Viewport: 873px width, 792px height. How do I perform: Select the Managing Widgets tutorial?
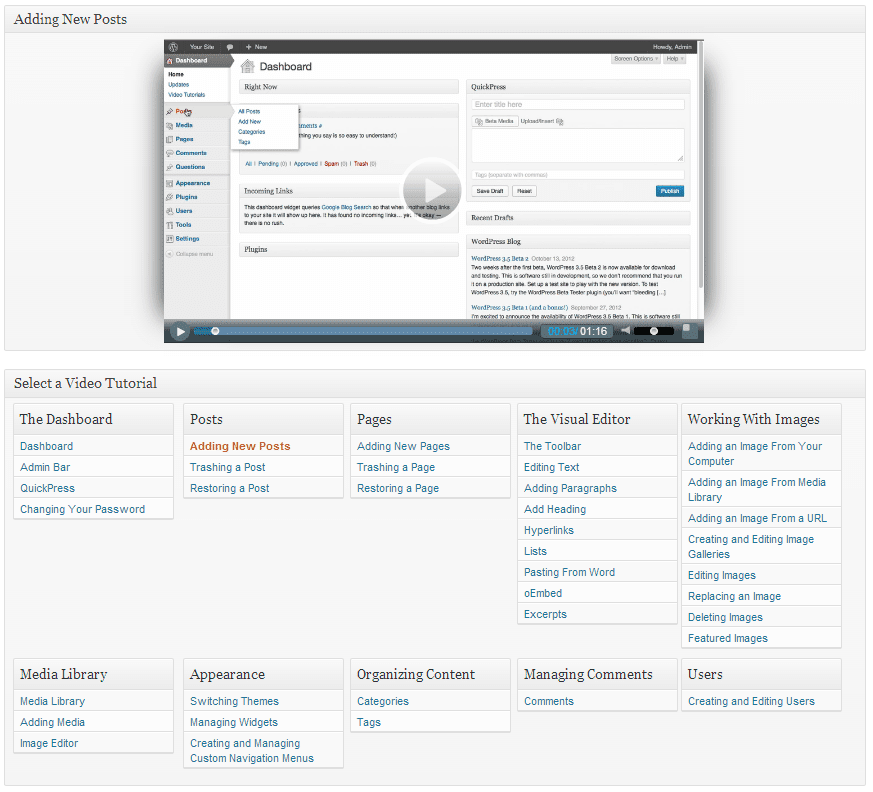234,723
